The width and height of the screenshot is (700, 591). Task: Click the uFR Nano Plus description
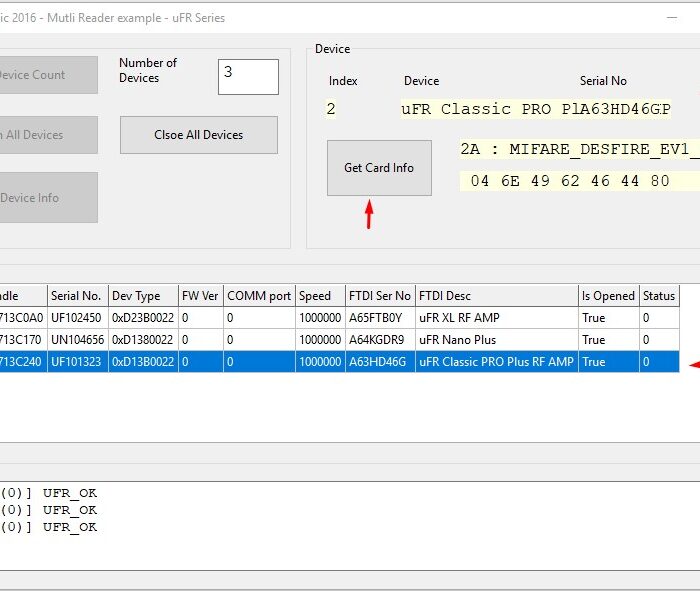pyautogui.click(x=497, y=340)
